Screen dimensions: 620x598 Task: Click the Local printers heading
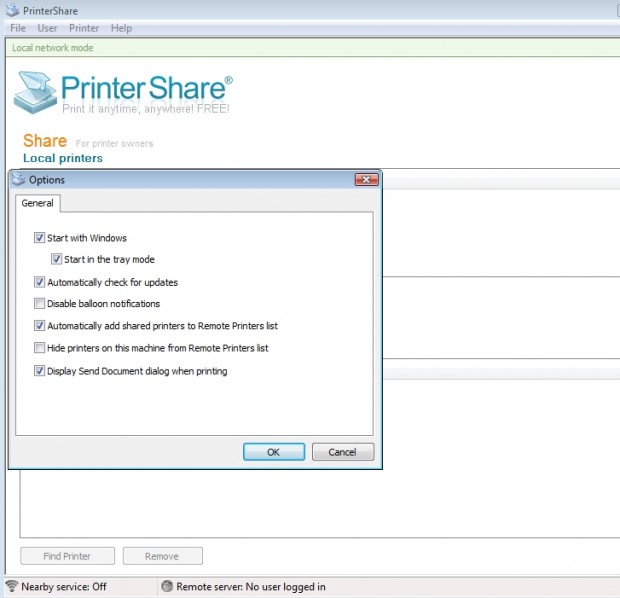pyautogui.click(x=63, y=158)
